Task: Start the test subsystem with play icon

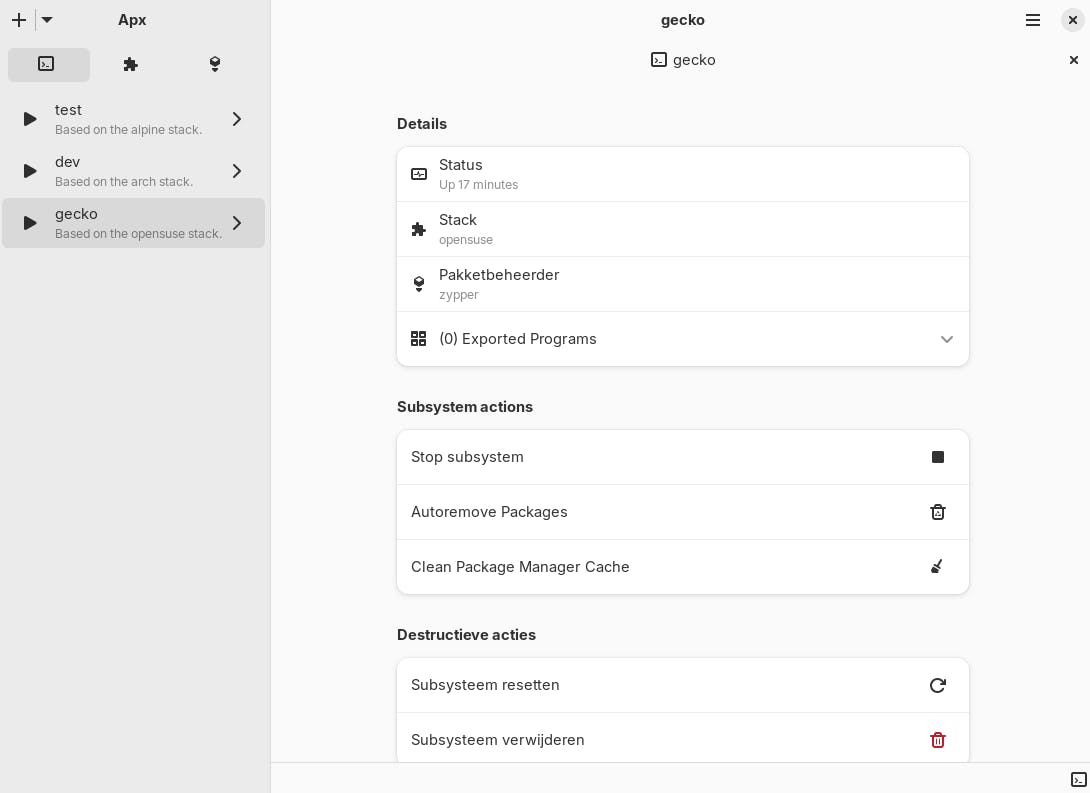Action: [30, 119]
